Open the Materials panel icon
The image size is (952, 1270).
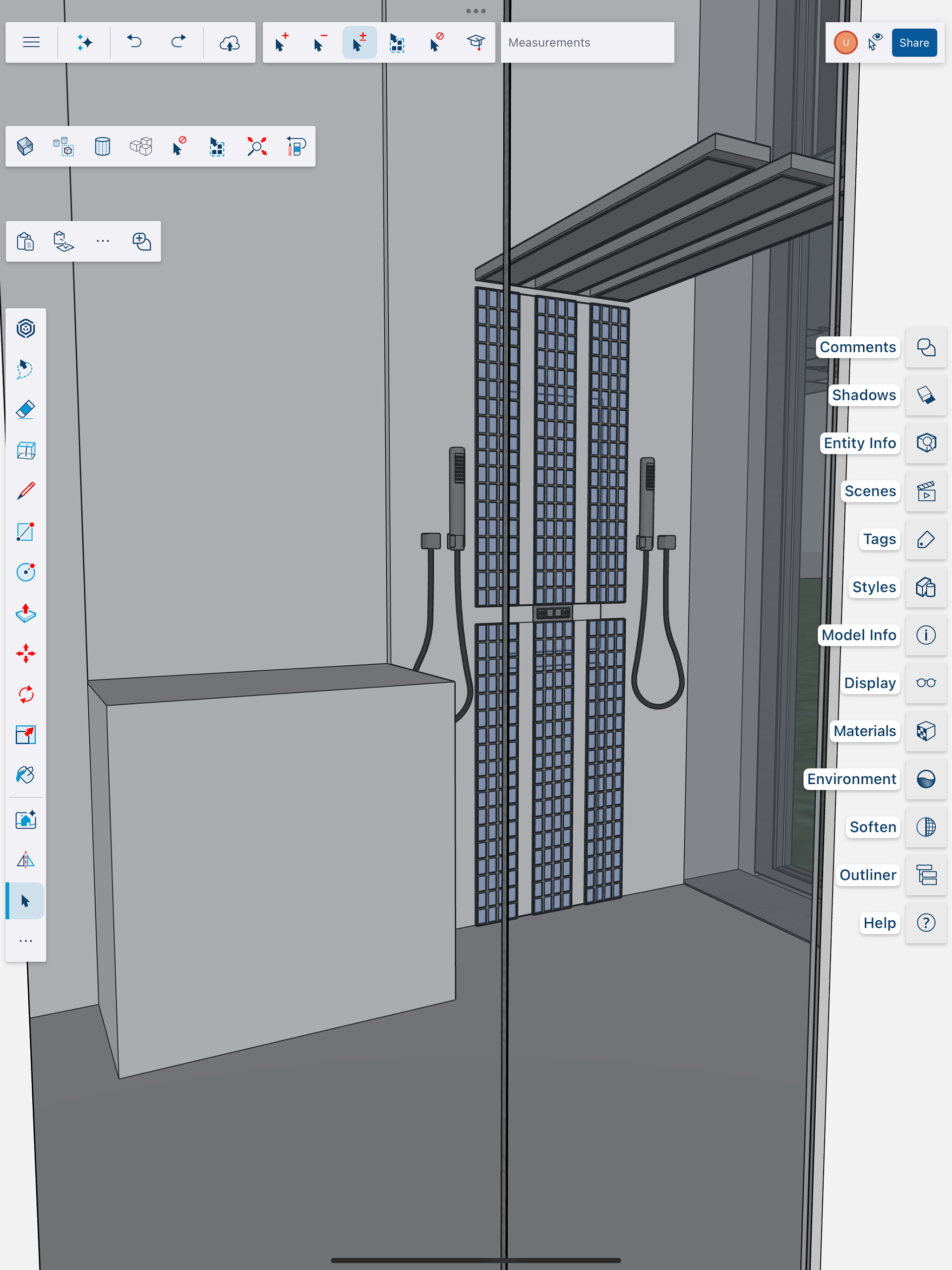coord(926,731)
